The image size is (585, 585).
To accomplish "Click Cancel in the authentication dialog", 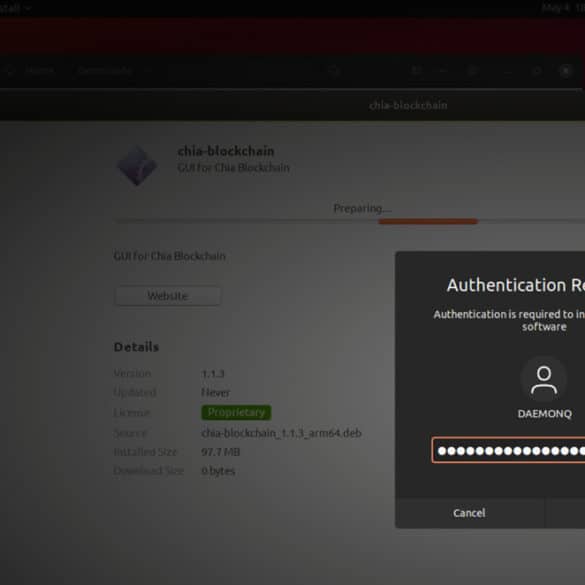I will pyautogui.click(x=469, y=513).
